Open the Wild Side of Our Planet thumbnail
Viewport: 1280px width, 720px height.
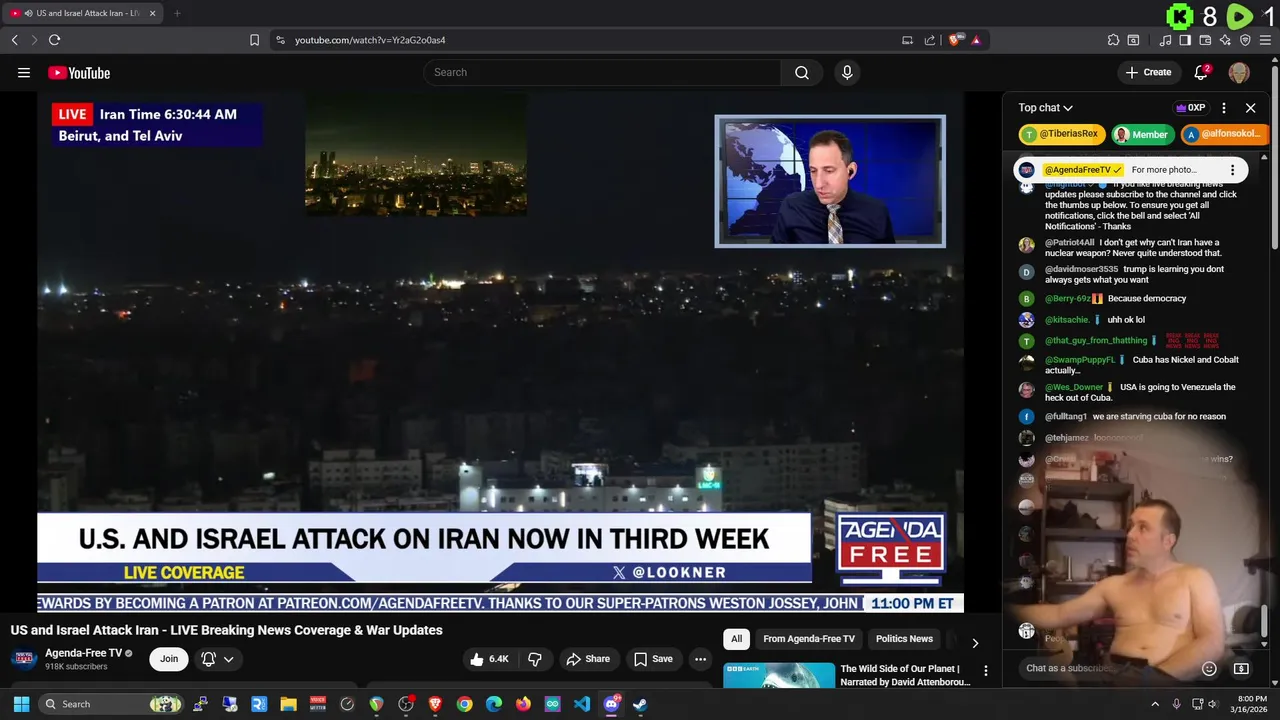click(x=779, y=675)
